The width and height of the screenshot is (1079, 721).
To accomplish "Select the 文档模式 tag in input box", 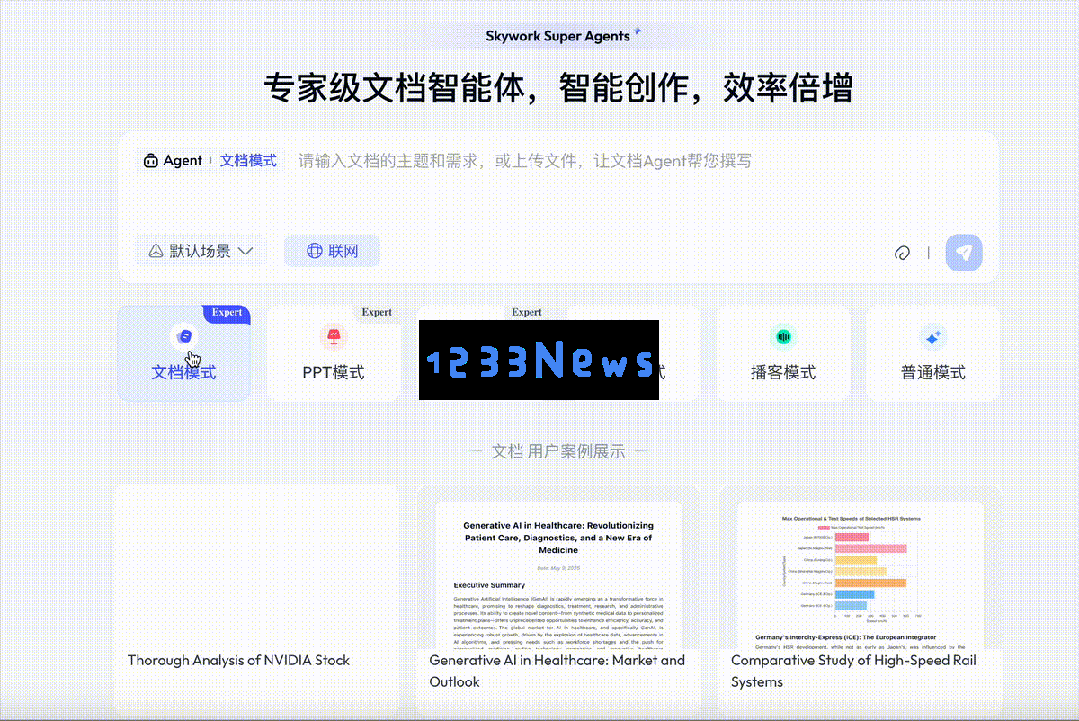I will tap(248, 160).
